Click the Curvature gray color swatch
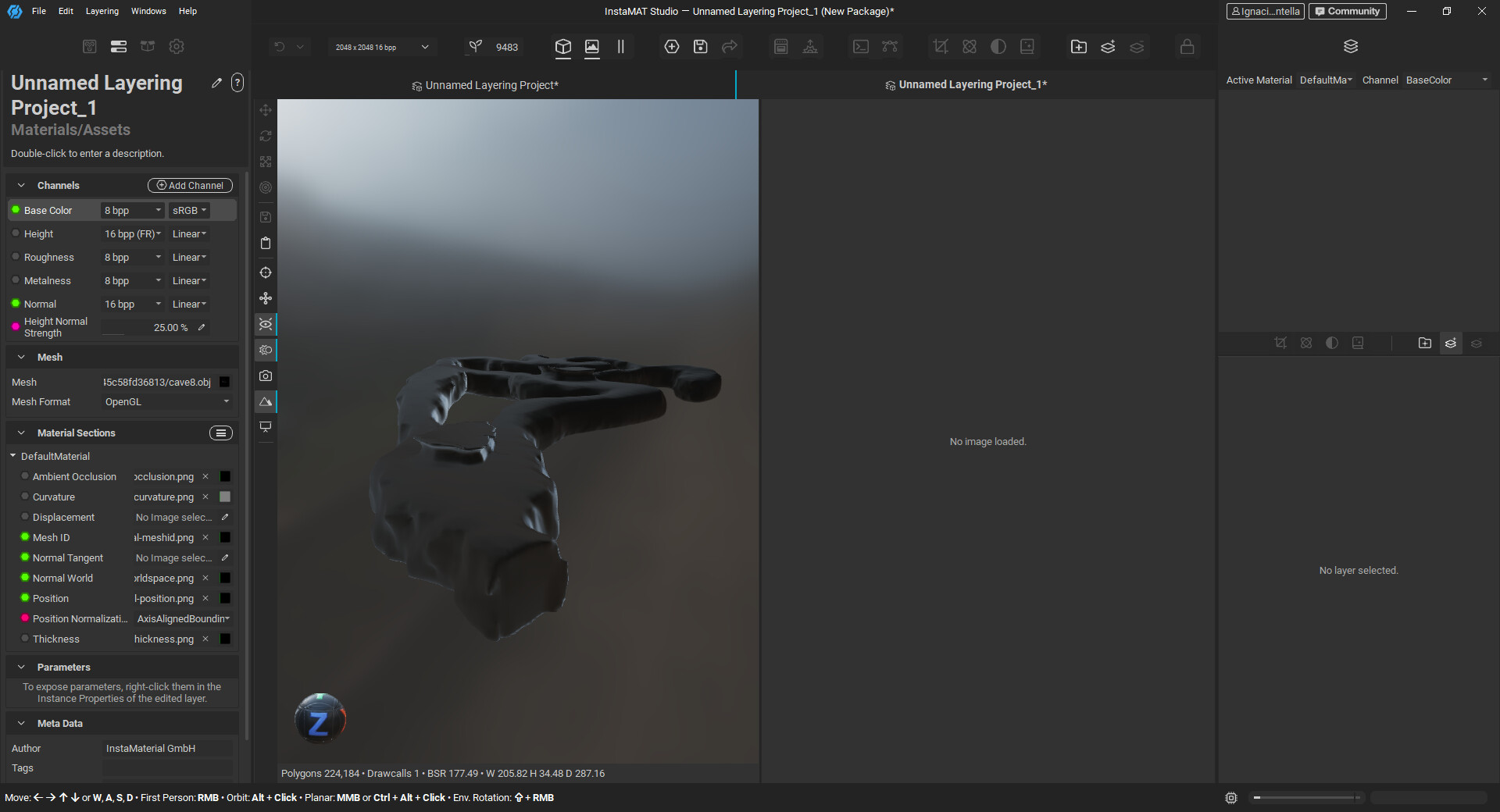Image resolution: width=1500 pixels, height=812 pixels. click(225, 497)
